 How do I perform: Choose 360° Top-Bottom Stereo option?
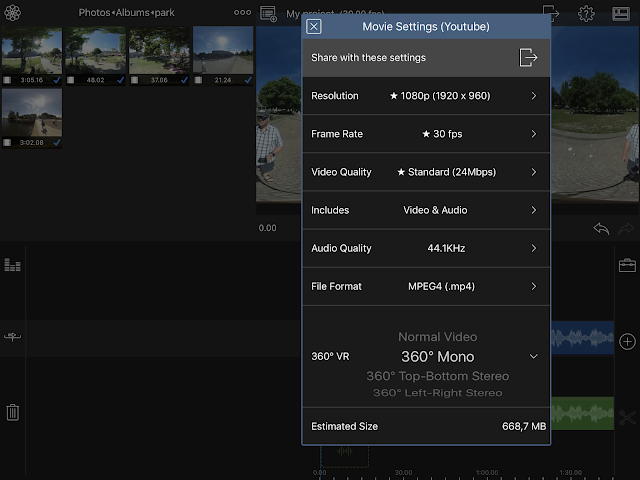click(438, 376)
